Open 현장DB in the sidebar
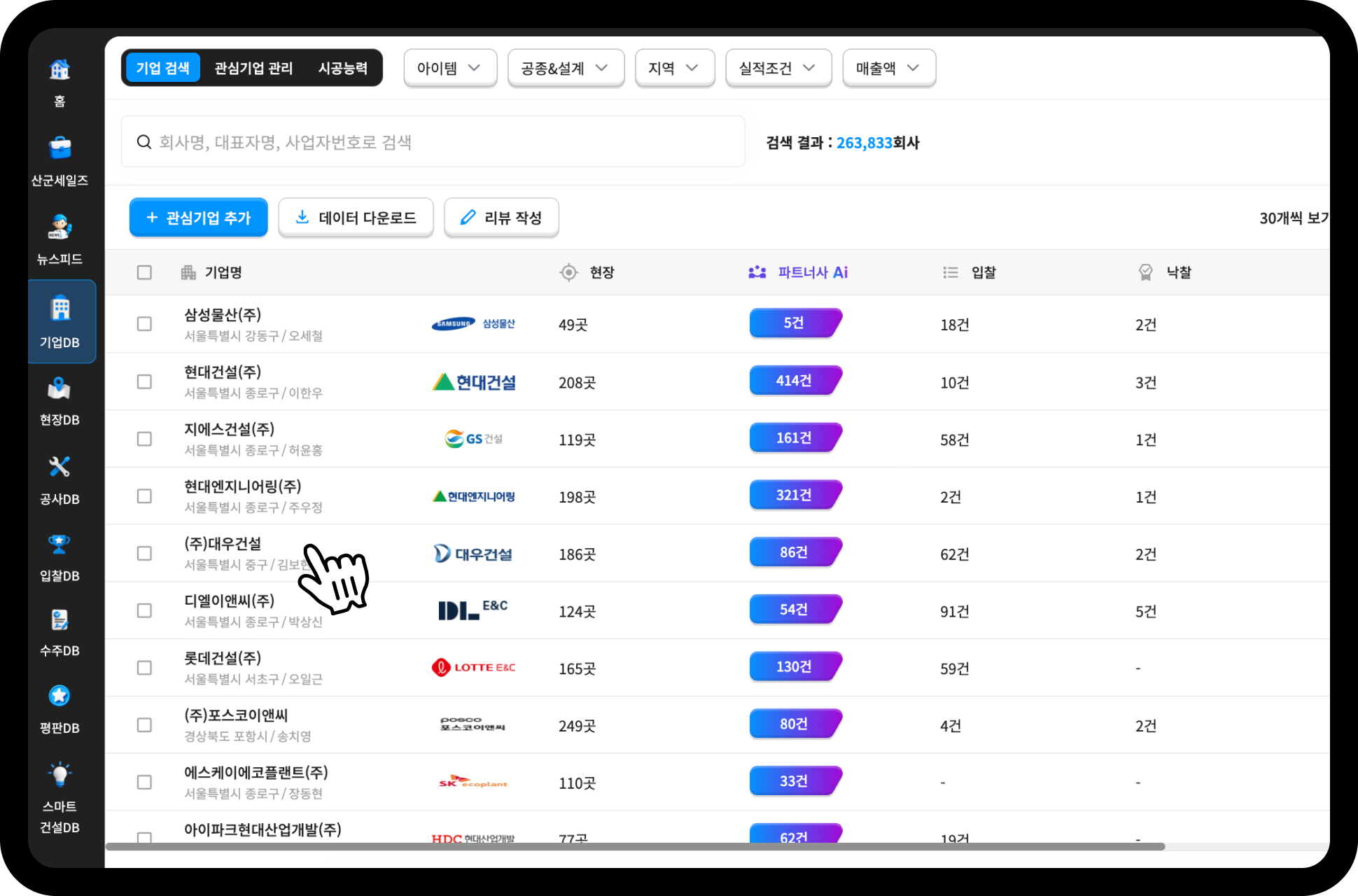Screen dimensions: 1358x896 [x=59, y=402]
